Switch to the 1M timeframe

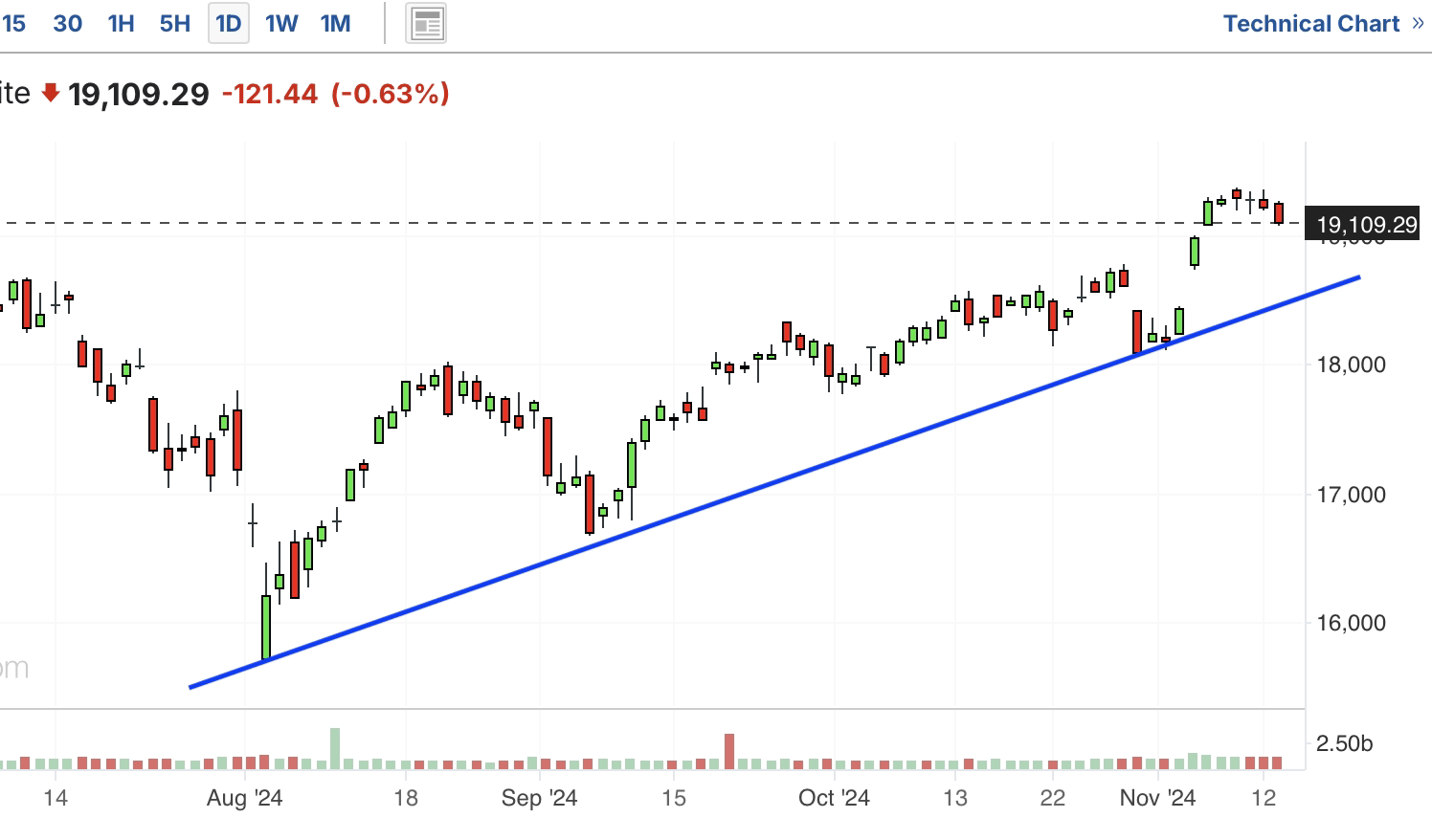(x=335, y=24)
